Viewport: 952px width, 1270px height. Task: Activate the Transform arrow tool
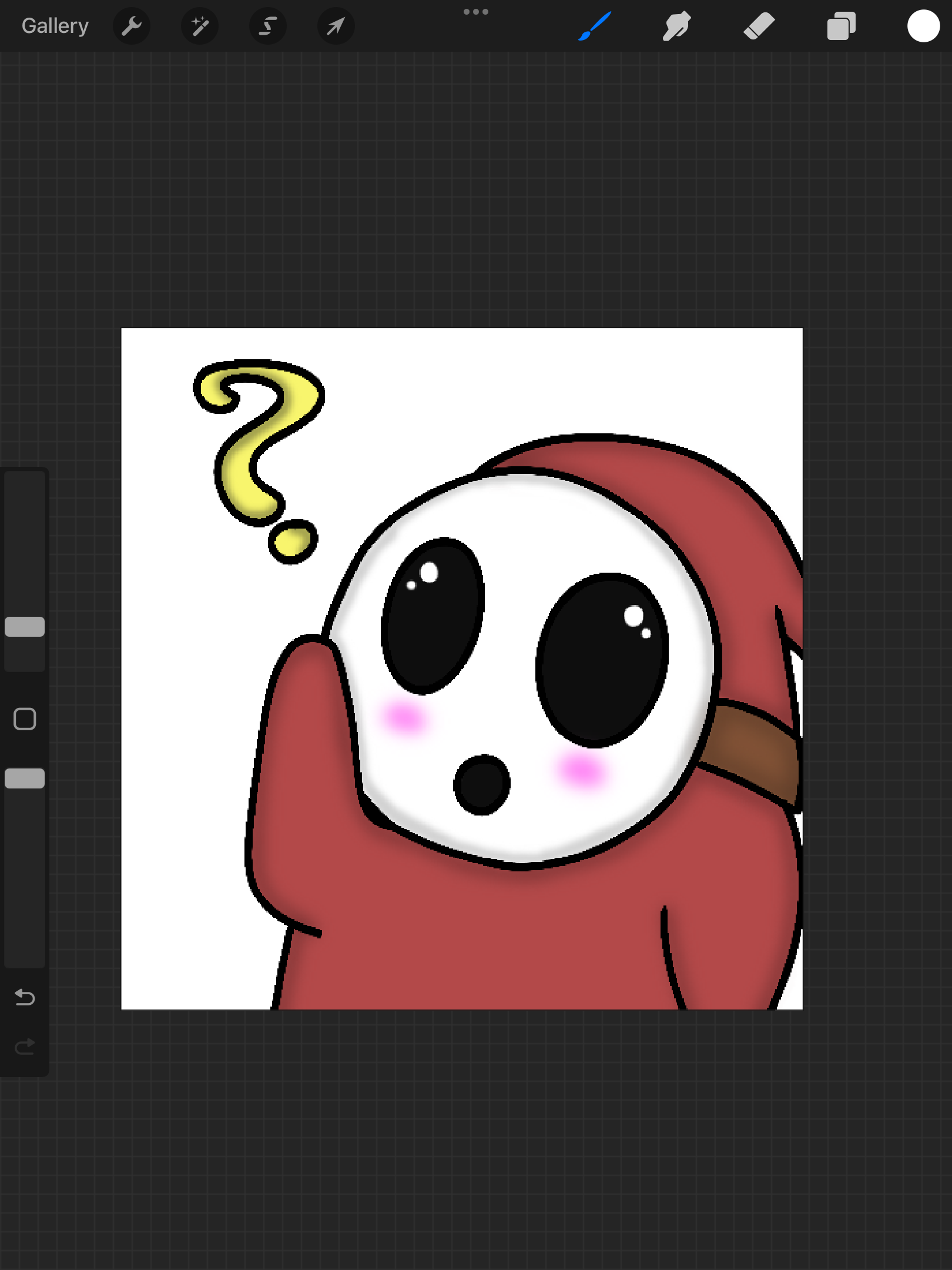[x=336, y=26]
